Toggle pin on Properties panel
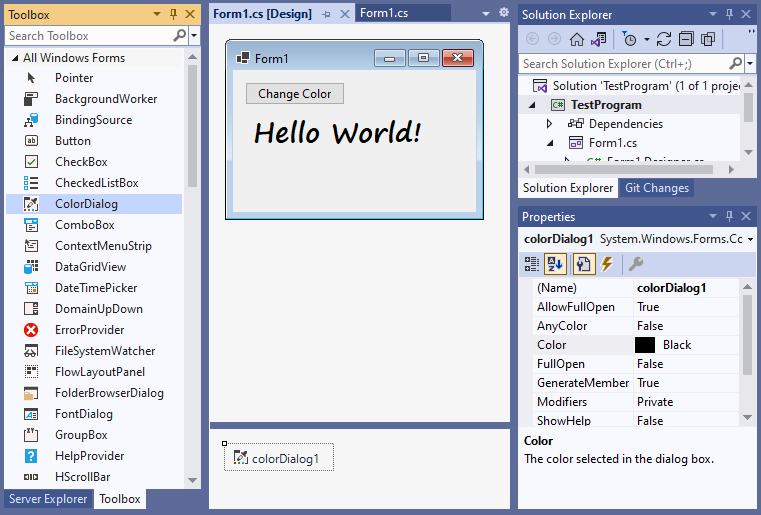The height and width of the screenshot is (515, 761). [729, 216]
